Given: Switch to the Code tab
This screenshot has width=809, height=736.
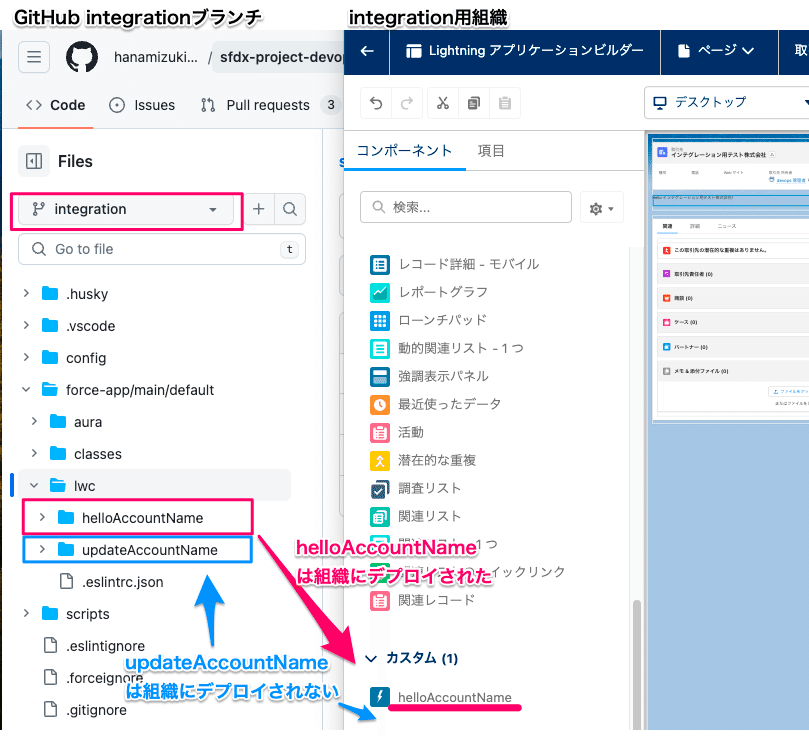Looking at the screenshot, I should 56,105.
